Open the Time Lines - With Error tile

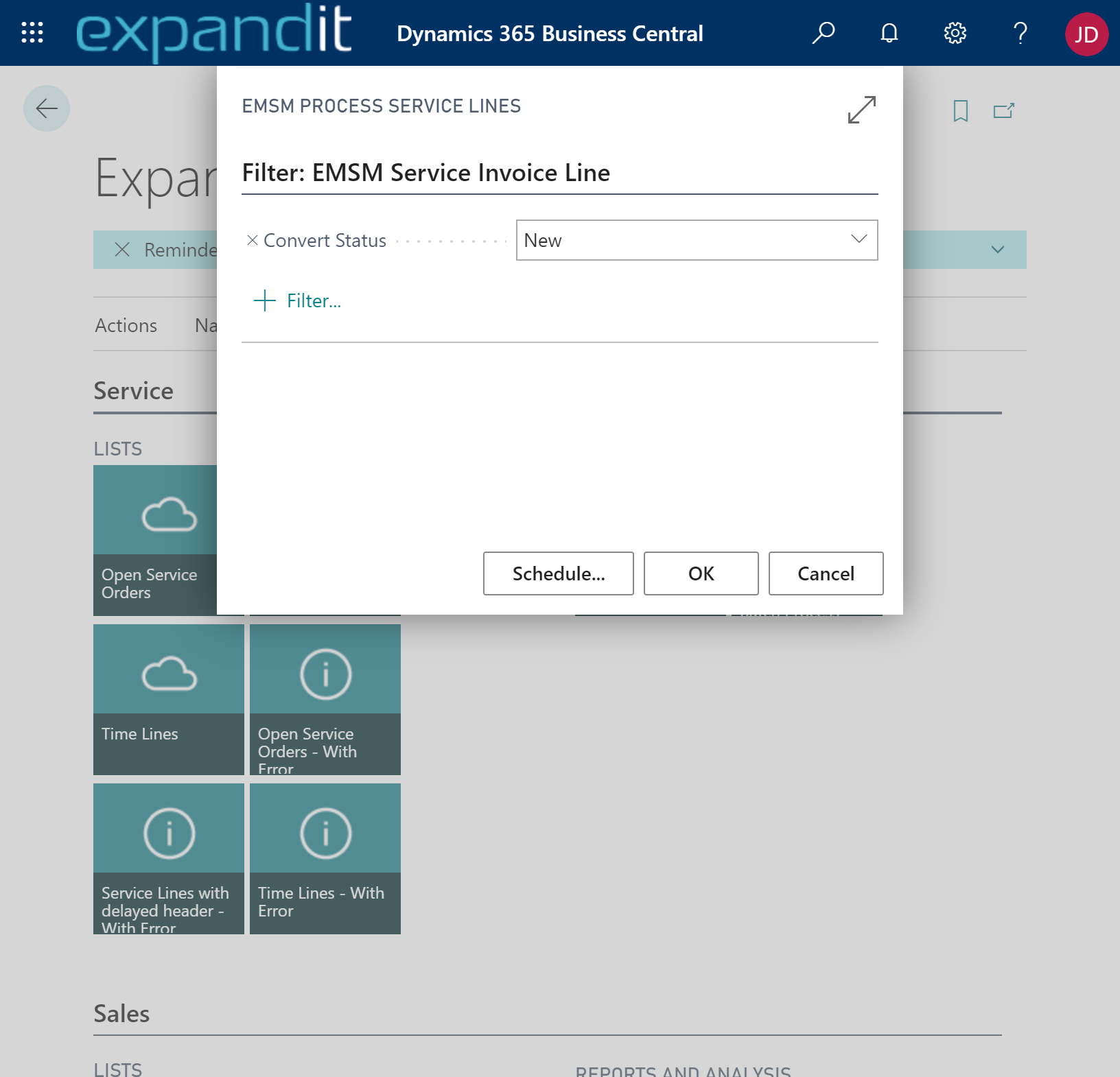[325, 858]
